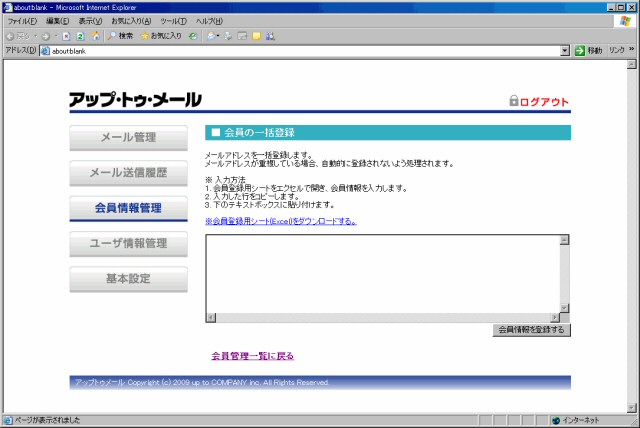Click the Refresh page toolbar icon
Image resolution: width=640 pixels, height=428 pixels.
80,36
